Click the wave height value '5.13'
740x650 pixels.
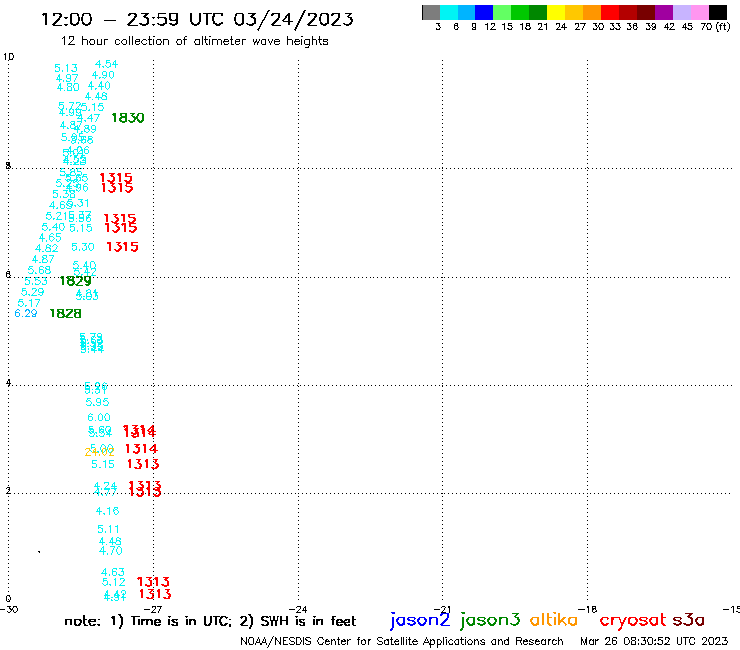coord(66,68)
